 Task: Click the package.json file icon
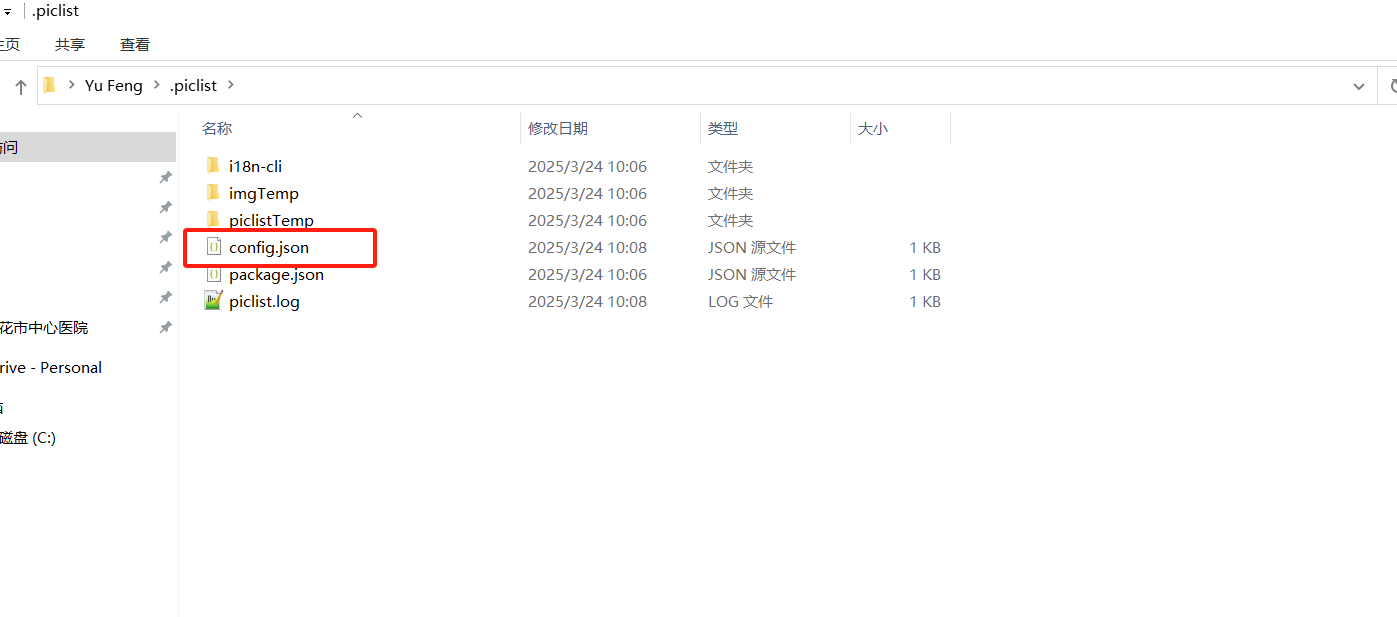click(212, 274)
